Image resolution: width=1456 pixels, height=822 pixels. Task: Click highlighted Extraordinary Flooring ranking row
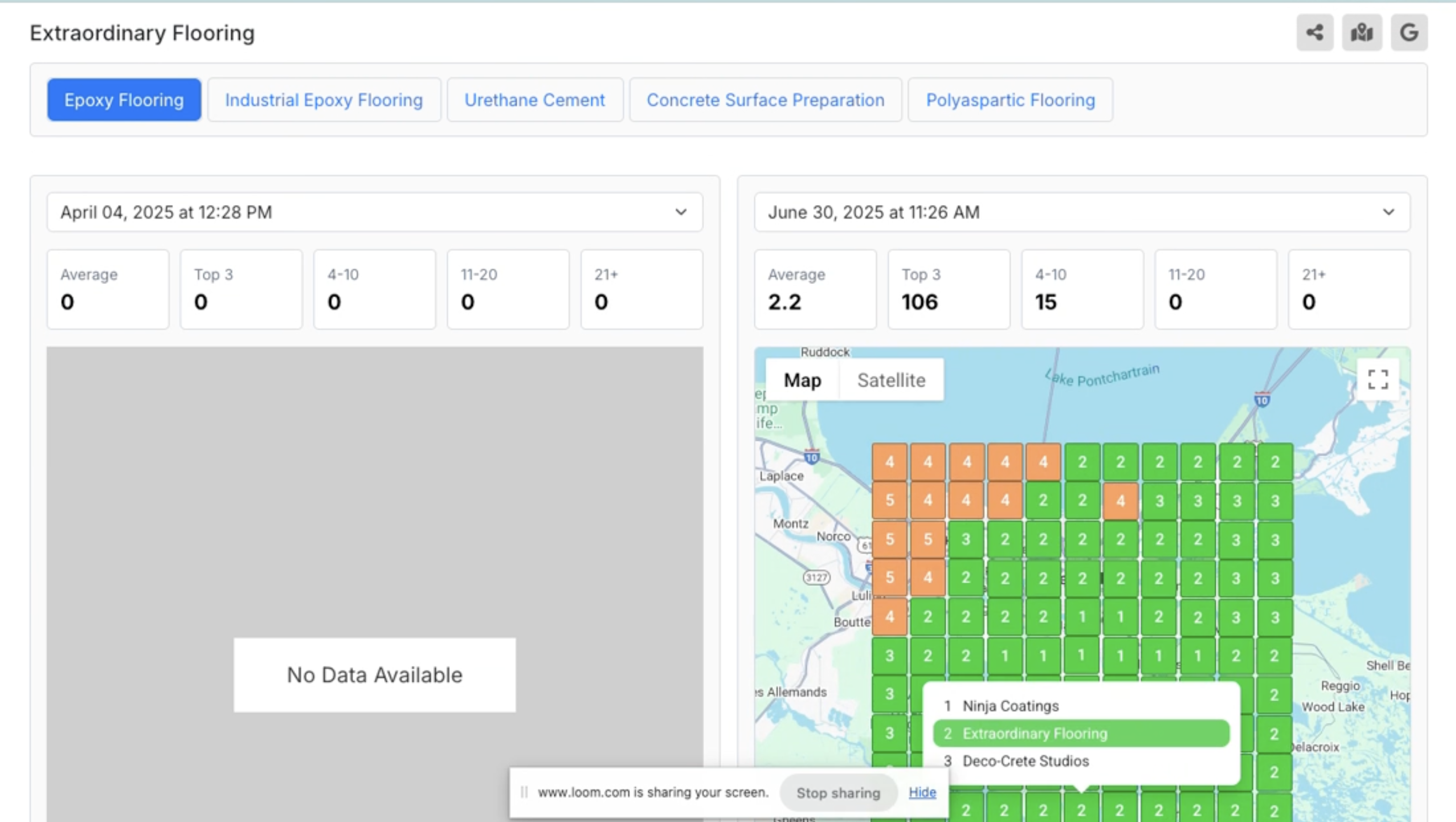pos(1081,733)
